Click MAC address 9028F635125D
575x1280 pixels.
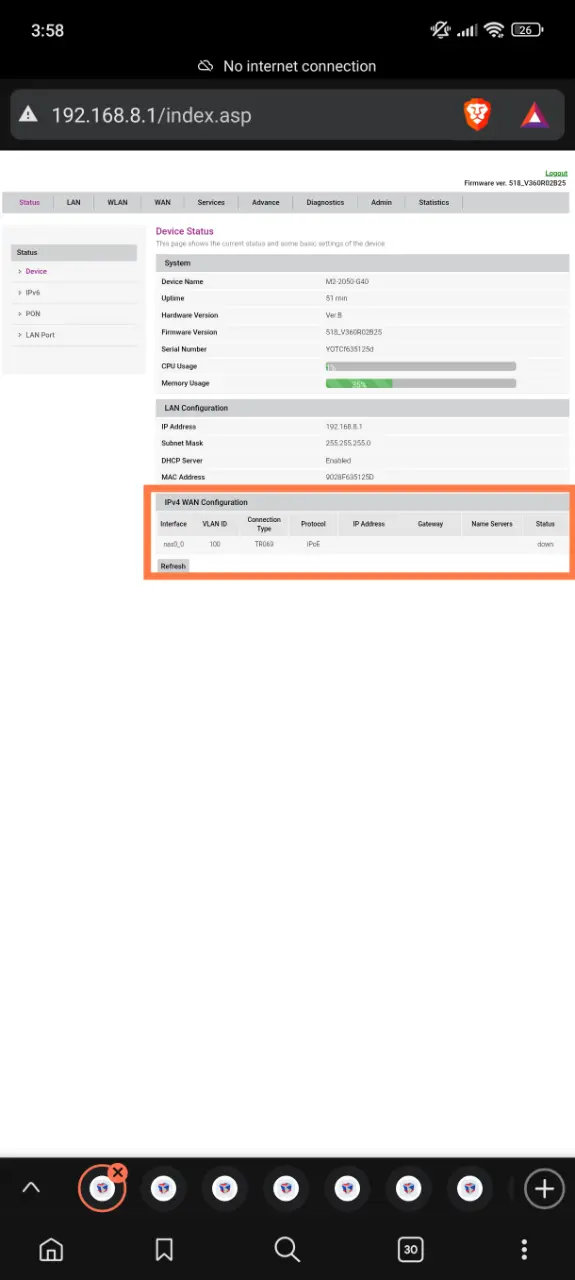[350, 477]
